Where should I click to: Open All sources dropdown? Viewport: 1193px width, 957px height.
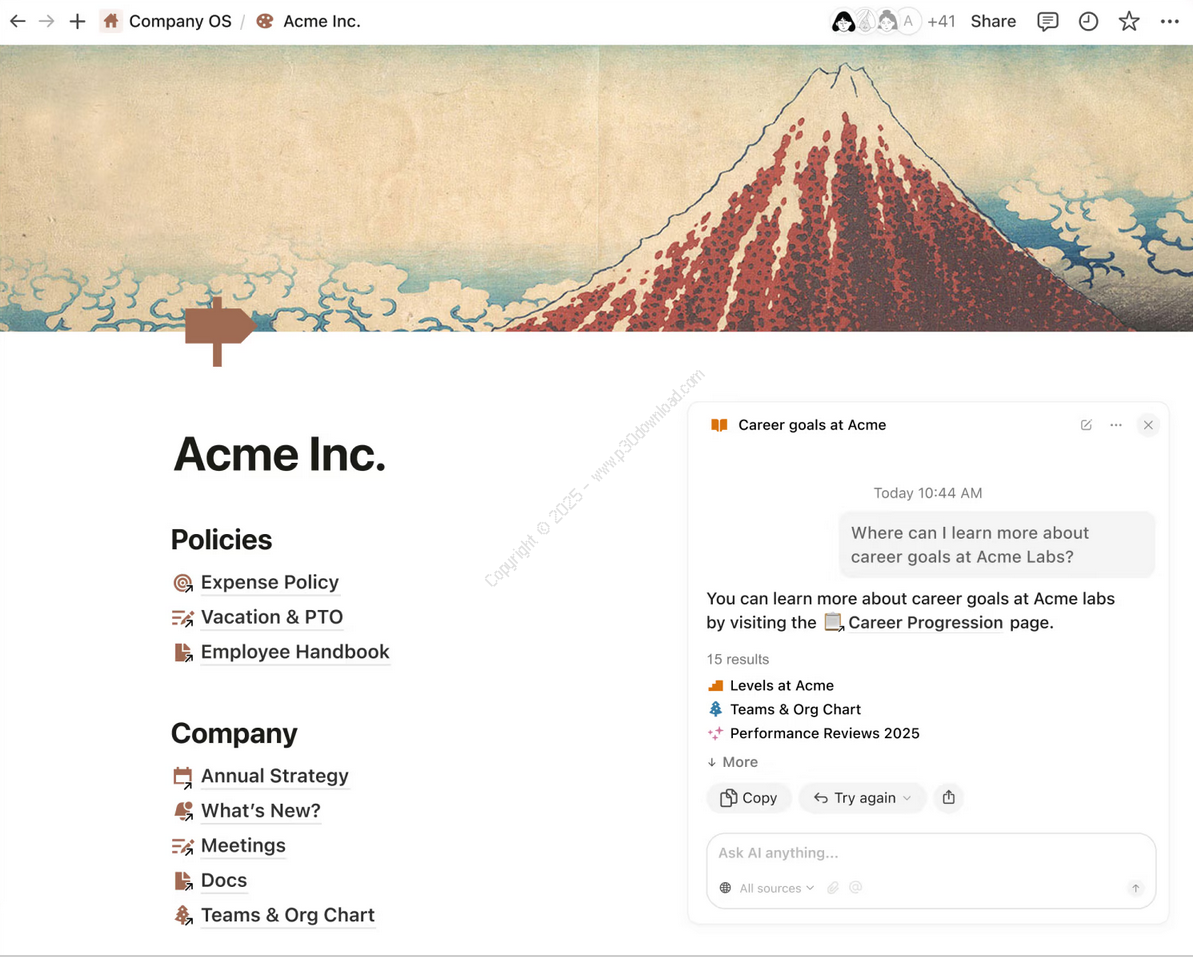[x=767, y=889]
